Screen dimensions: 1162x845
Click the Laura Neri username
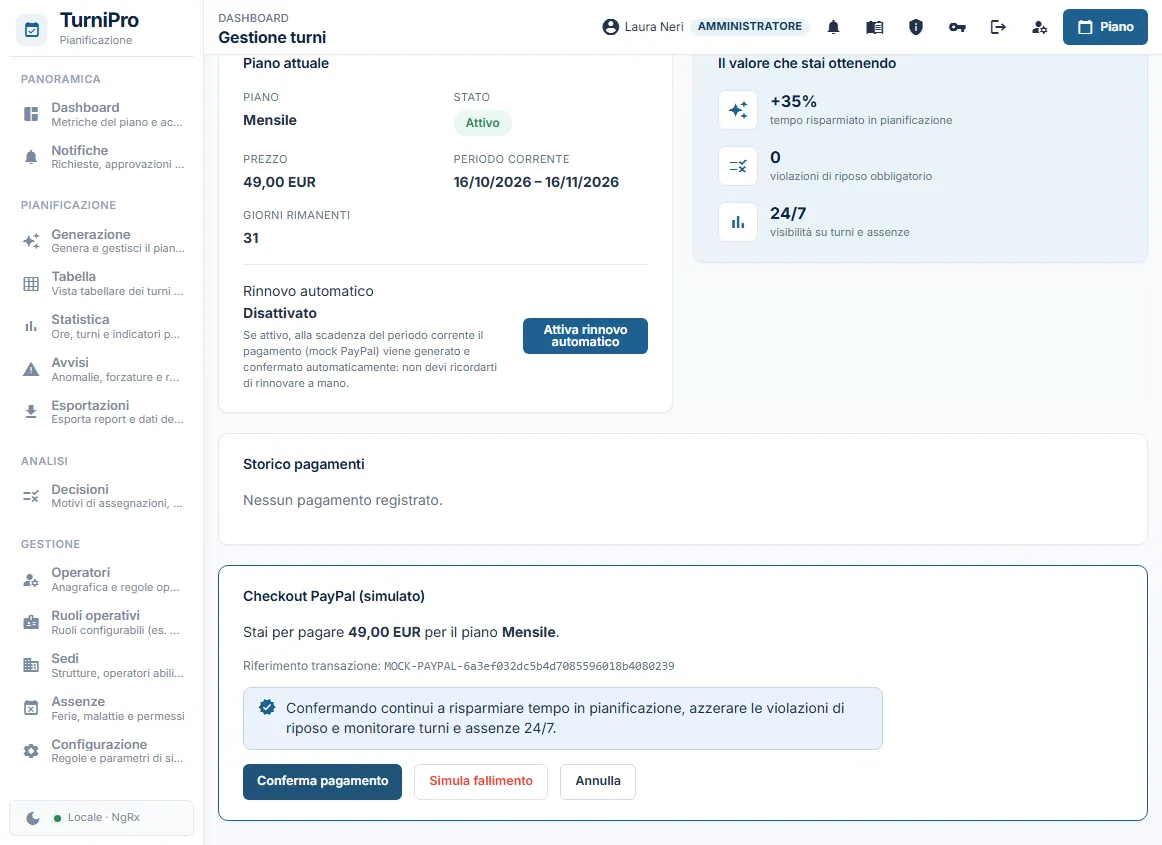coord(654,27)
